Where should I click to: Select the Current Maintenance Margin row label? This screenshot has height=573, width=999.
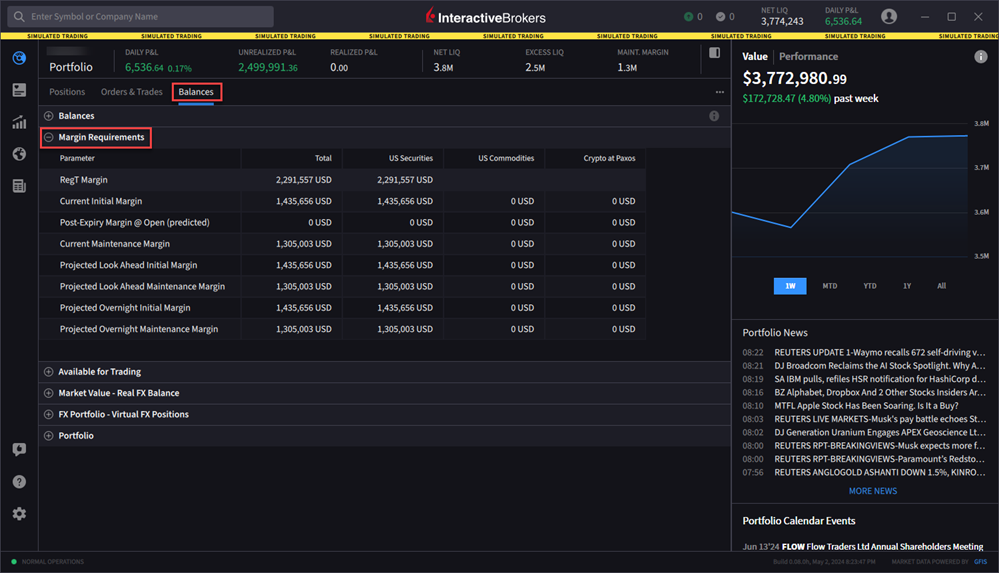pos(115,244)
